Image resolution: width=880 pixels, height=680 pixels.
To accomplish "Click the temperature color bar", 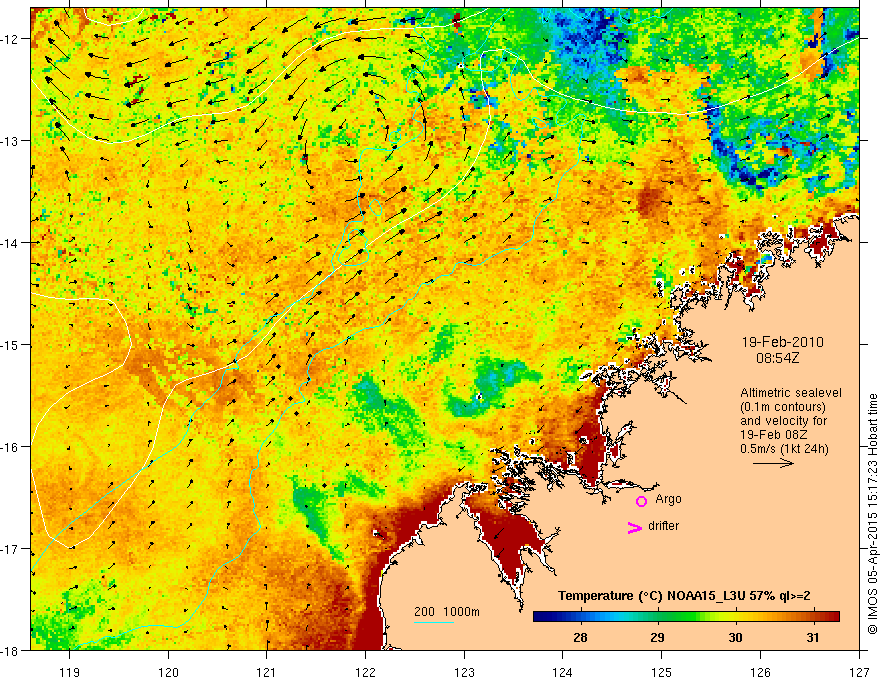I will point(686,617).
